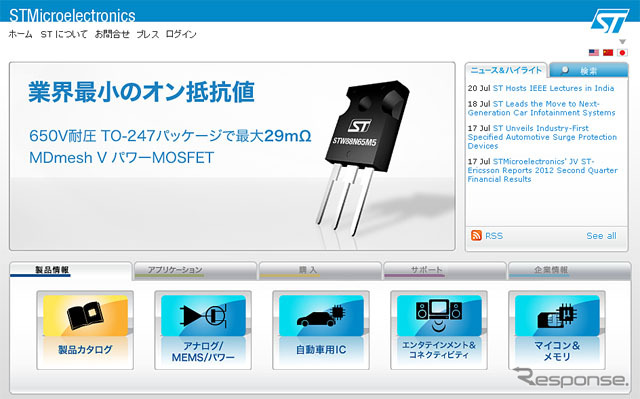640x399 pixels.
Task: Open お問合せ menu item
Action: pyautogui.click(x=112, y=34)
